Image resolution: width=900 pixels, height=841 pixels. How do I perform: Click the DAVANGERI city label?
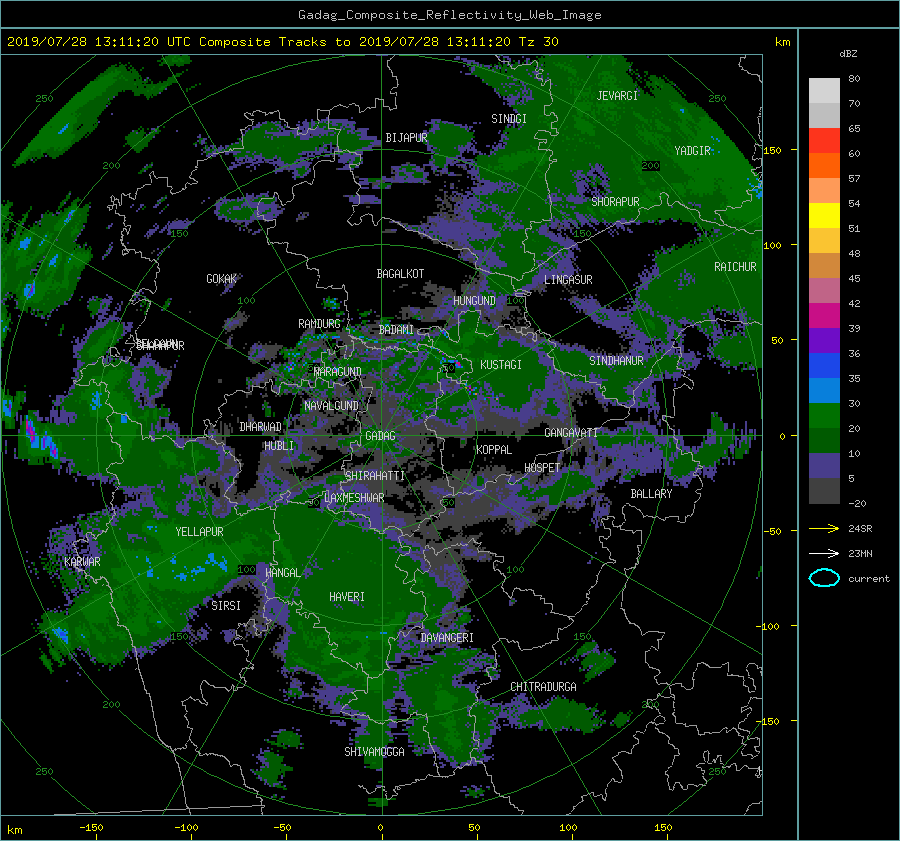click(447, 638)
